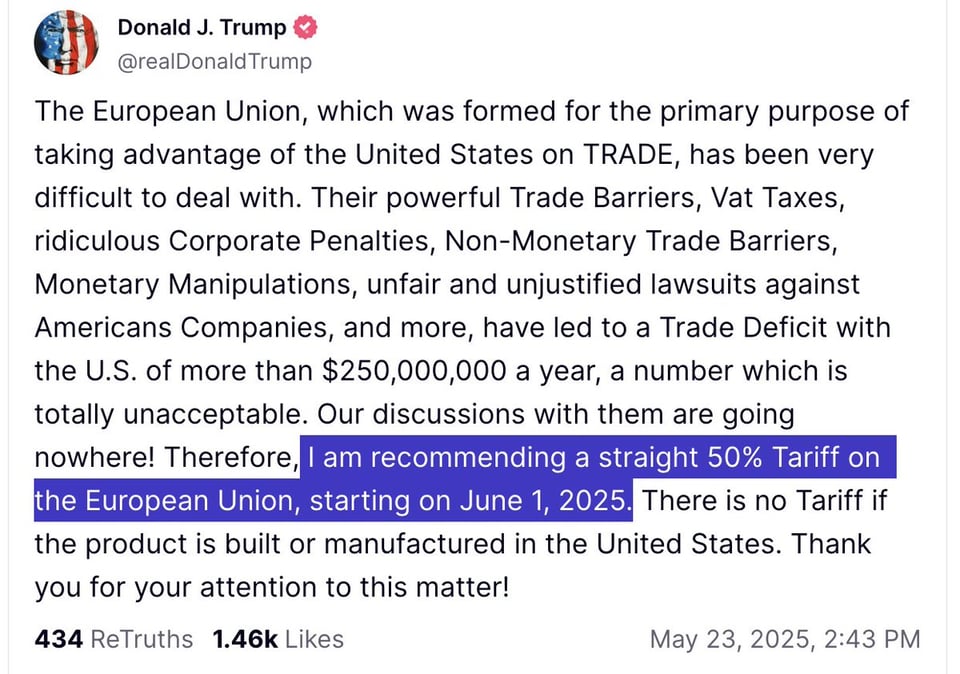Click the "nowhere! Therefore," text

[x=166, y=458]
